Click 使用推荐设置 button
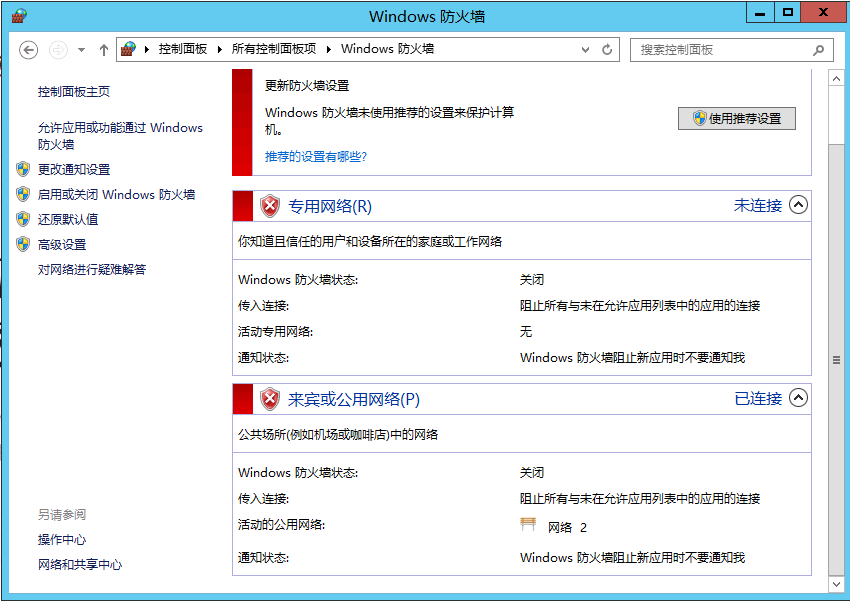Viewport: 850px width, 601px height. (737, 118)
